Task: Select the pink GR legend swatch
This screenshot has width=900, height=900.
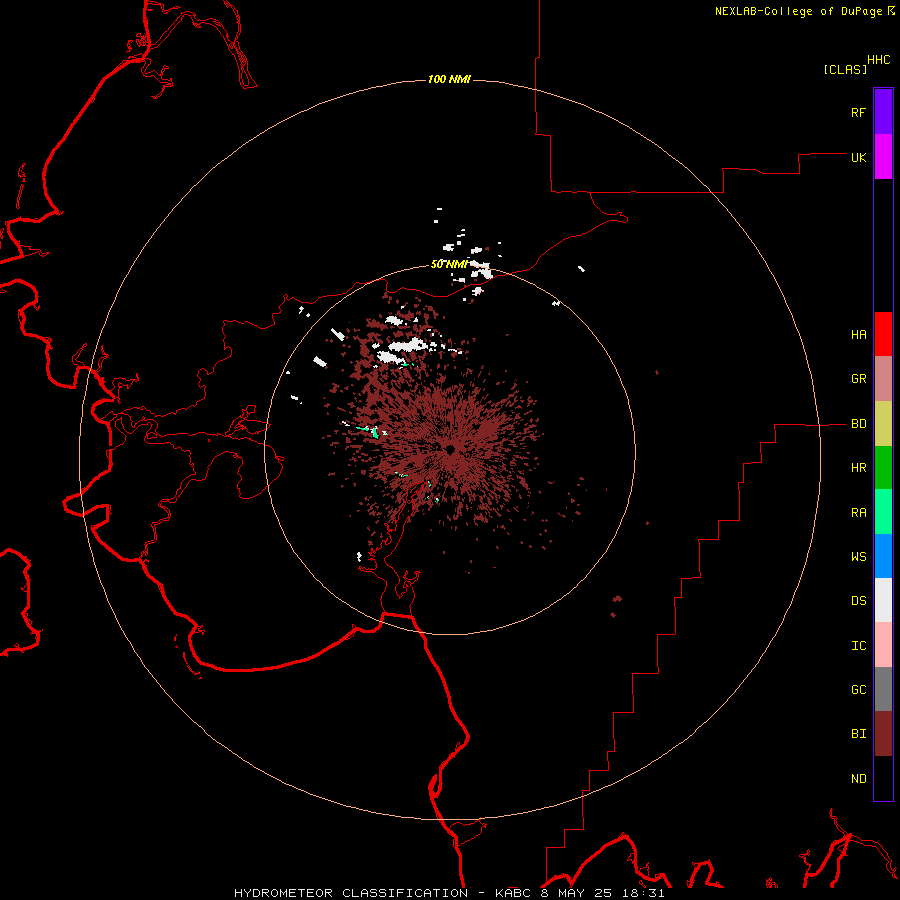Action: click(883, 378)
